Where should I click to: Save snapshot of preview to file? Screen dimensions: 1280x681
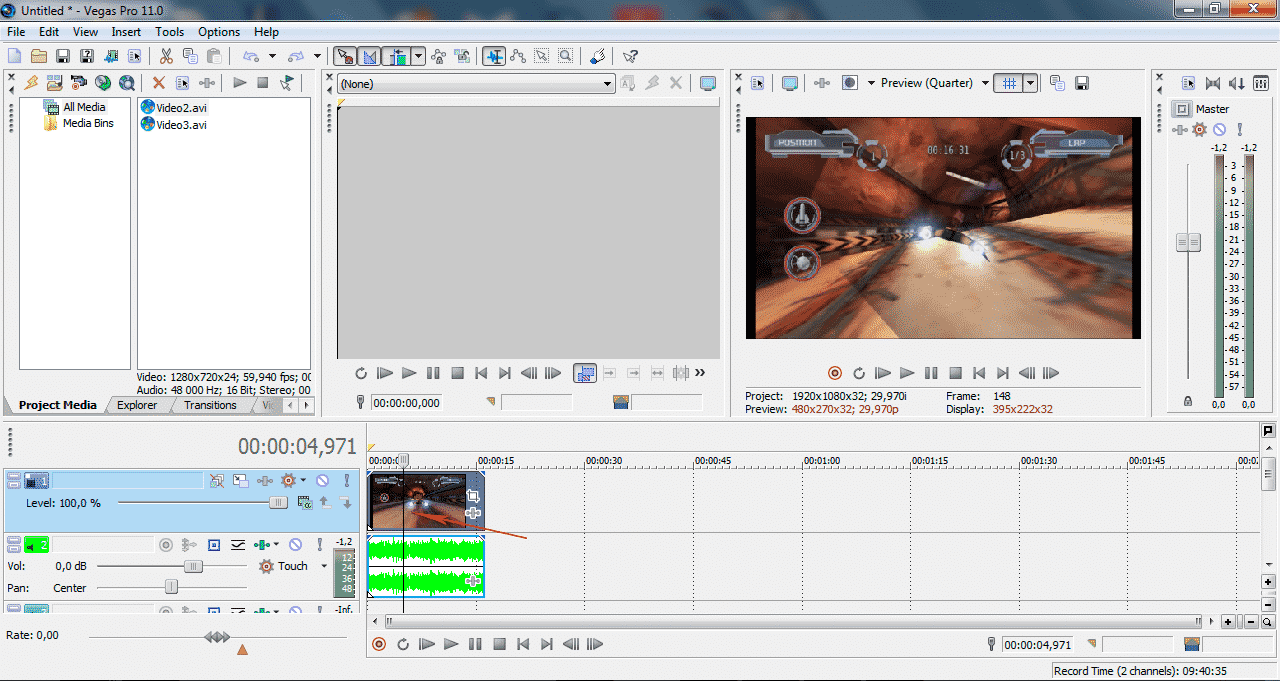point(1081,84)
